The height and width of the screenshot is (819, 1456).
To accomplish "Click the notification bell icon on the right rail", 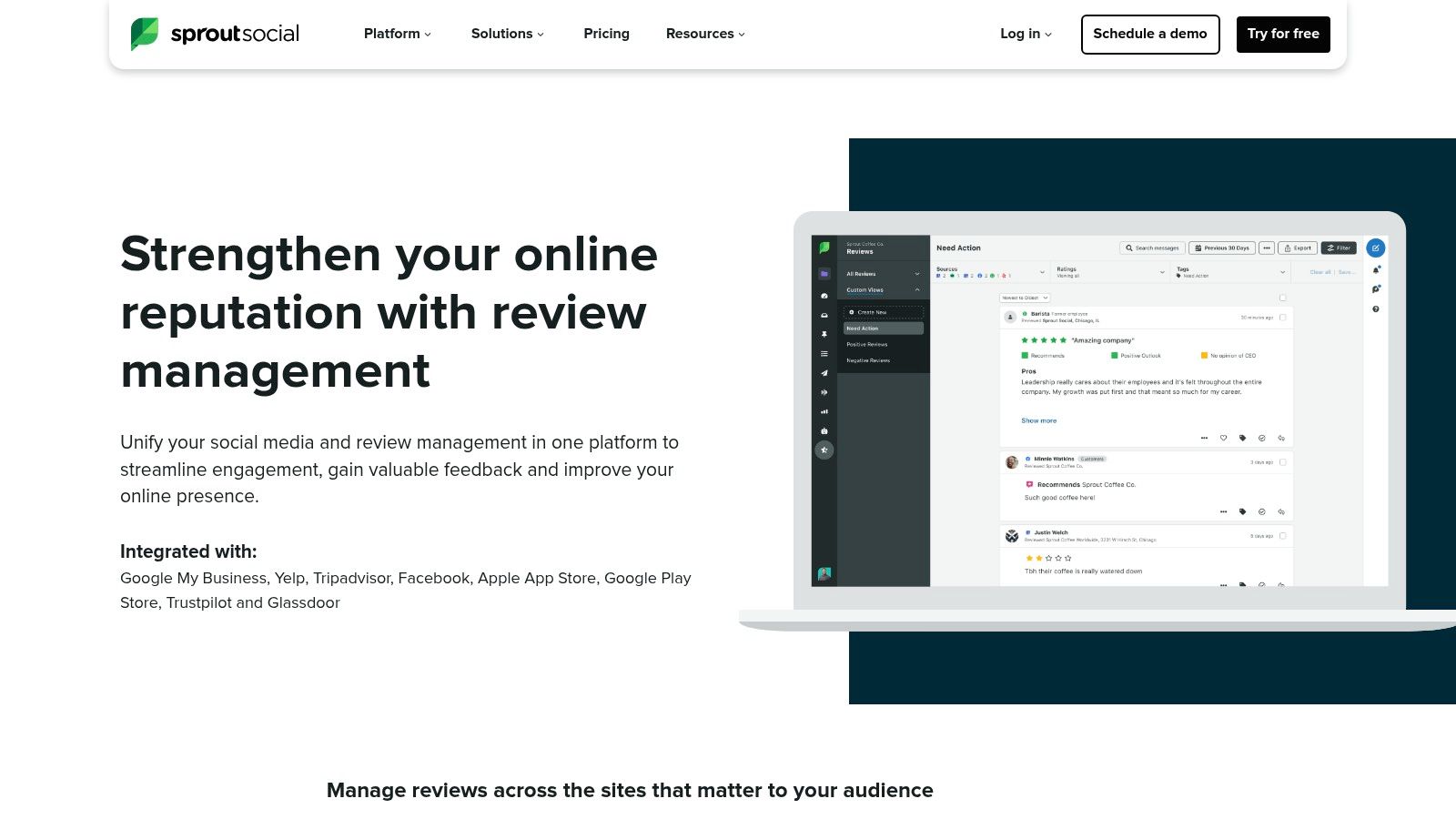I will 1376,270.
